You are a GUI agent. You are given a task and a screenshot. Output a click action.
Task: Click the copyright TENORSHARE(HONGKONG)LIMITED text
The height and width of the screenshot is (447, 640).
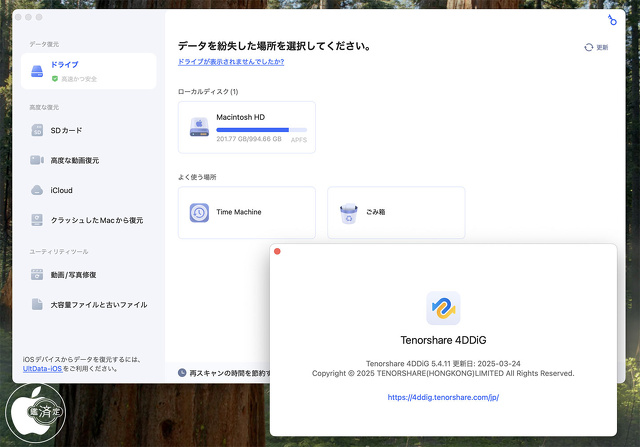point(443,373)
